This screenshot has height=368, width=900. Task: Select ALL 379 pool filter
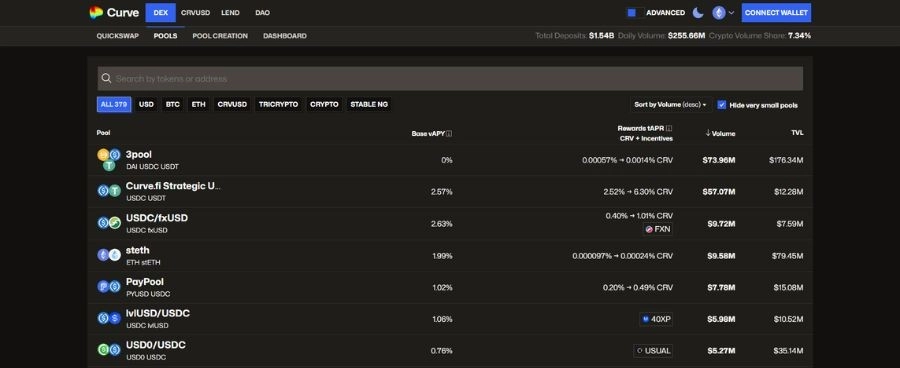point(114,104)
